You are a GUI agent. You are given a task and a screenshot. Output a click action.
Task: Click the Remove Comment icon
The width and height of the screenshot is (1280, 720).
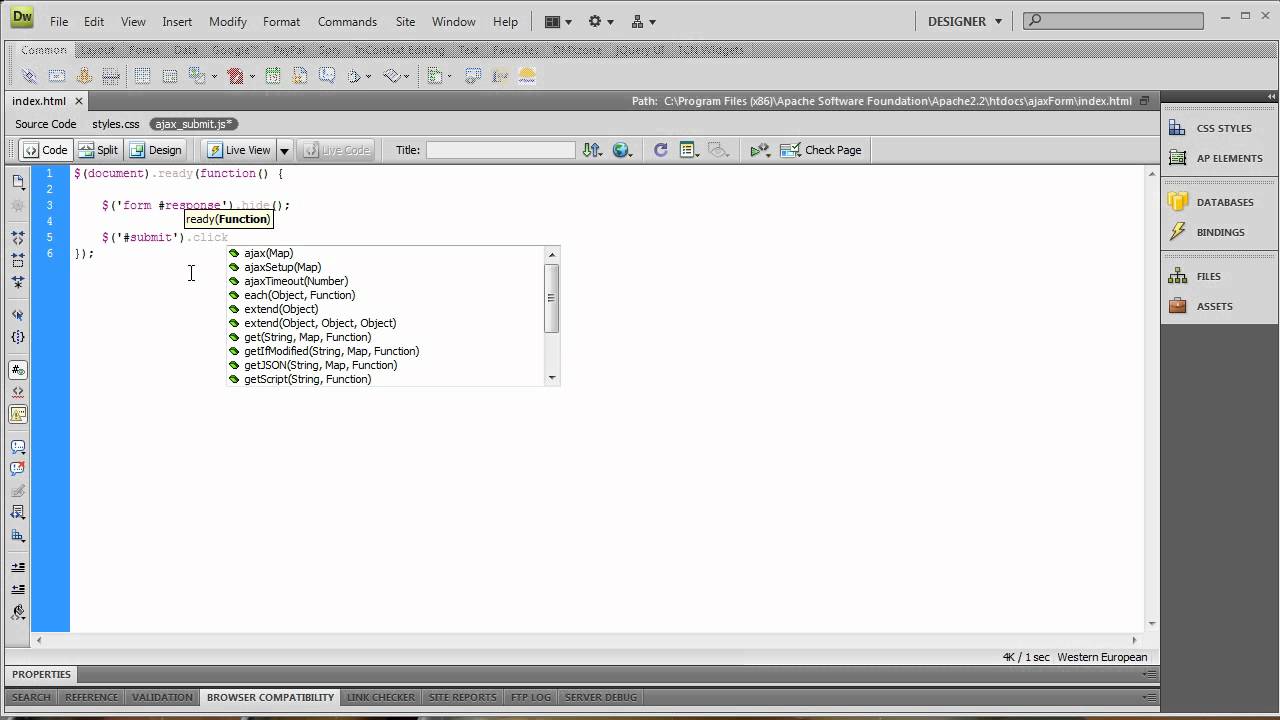click(18, 468)
